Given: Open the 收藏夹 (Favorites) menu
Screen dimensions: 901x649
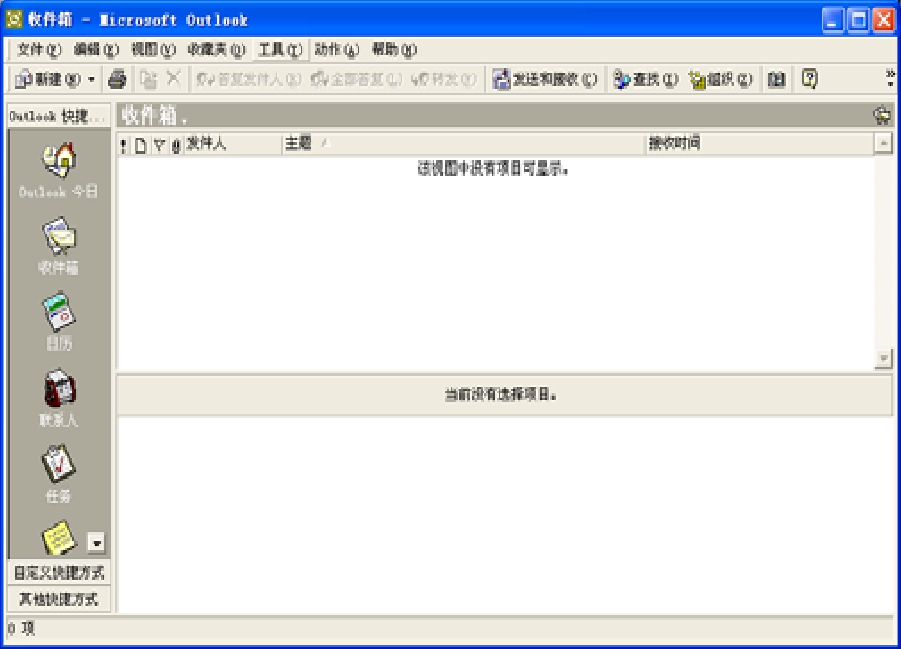Looking at the screenshot, I should coord(216,49).
